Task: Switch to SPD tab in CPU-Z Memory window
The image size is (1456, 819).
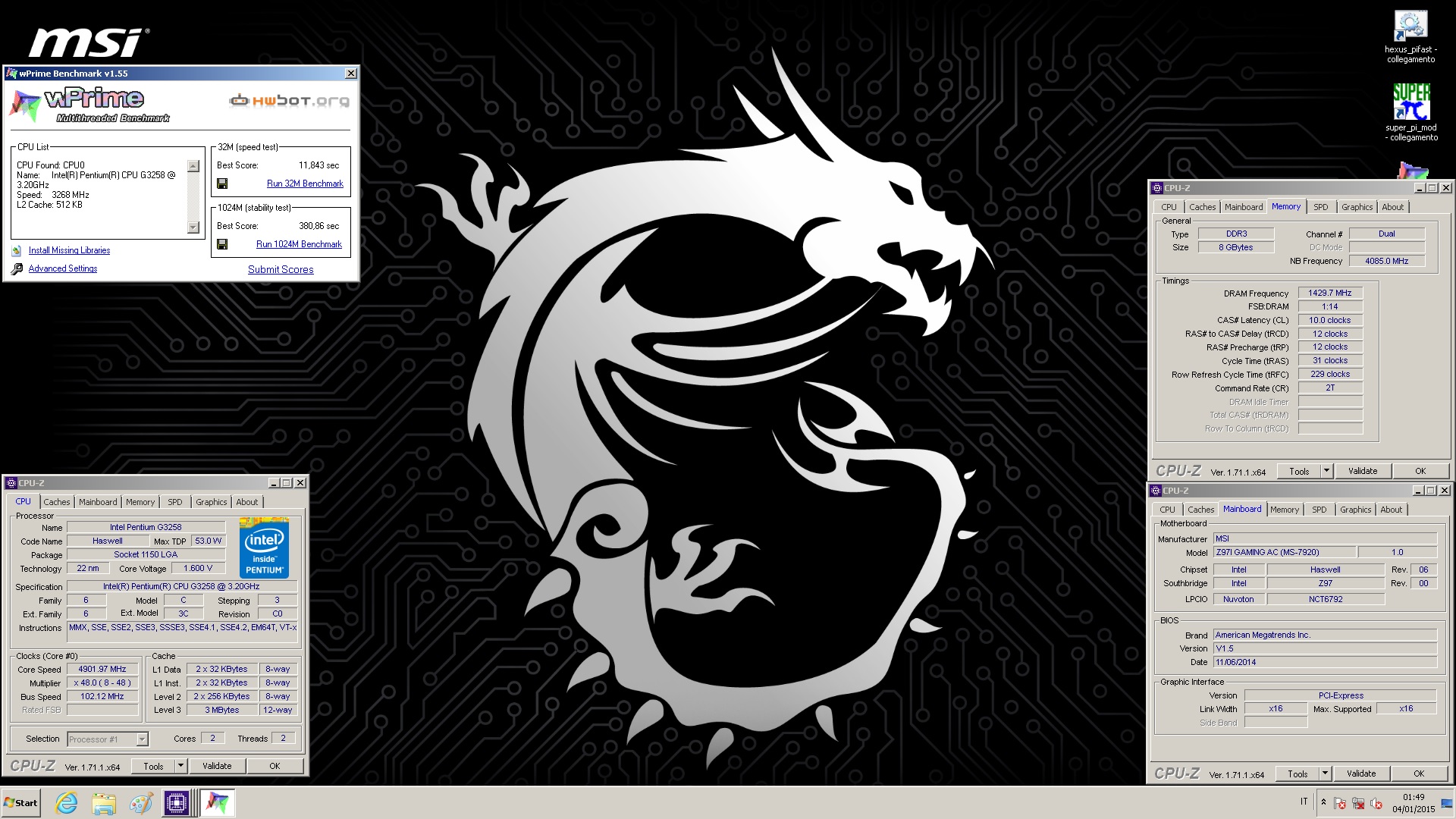Action: pos(1321,207)
